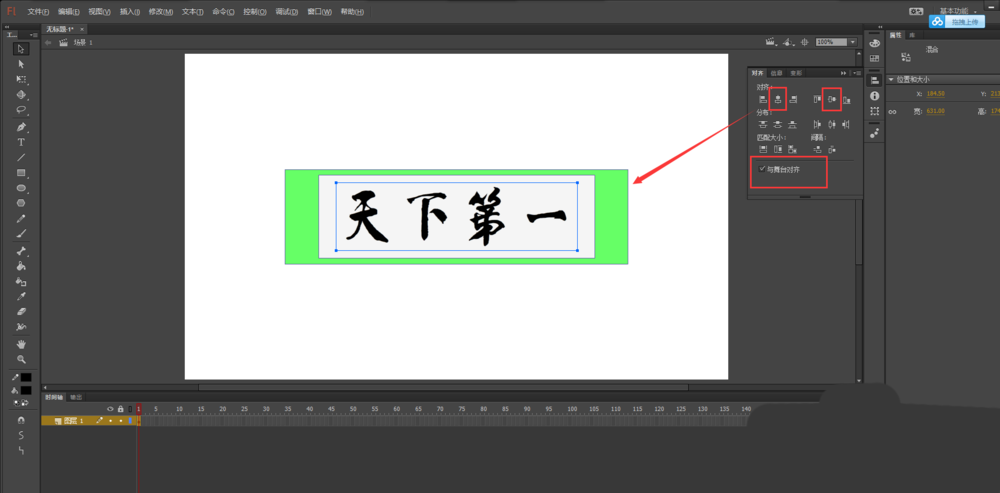This screenshot has width=1000, height=493.
Task: Select the Ink Bottle tool
Action: [21, 281]
